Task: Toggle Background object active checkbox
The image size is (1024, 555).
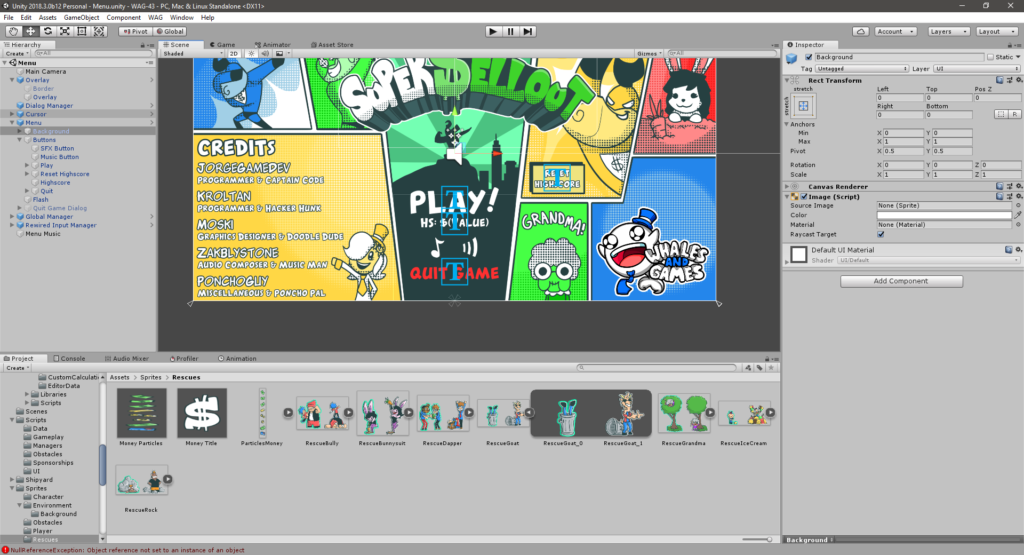Action: (808, 57)
